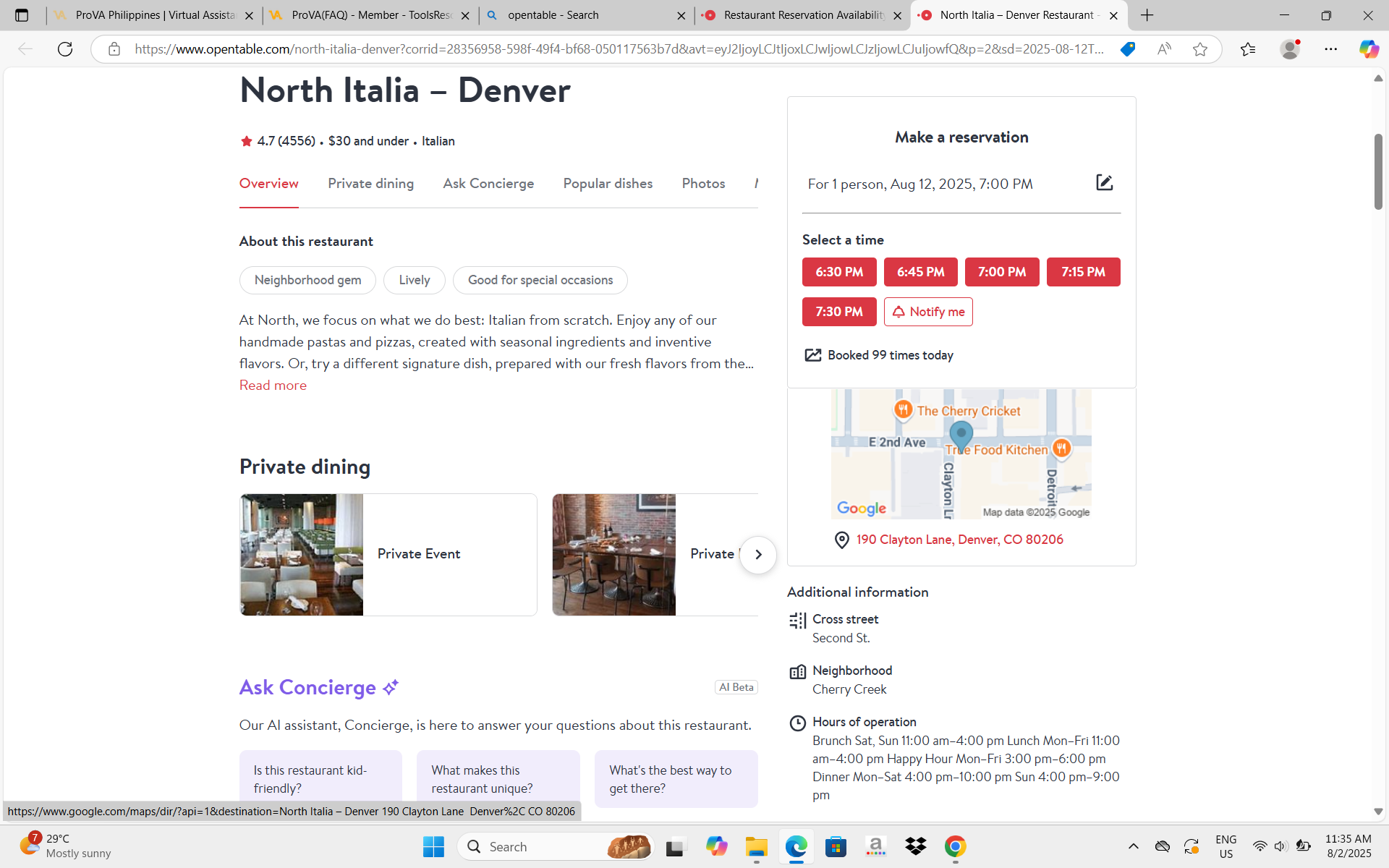The width and height of the screenshot is (1389, 868).
Task: Switch to ProVA Philippines Virtual Assistant tab
Action: tap(155, 15)
